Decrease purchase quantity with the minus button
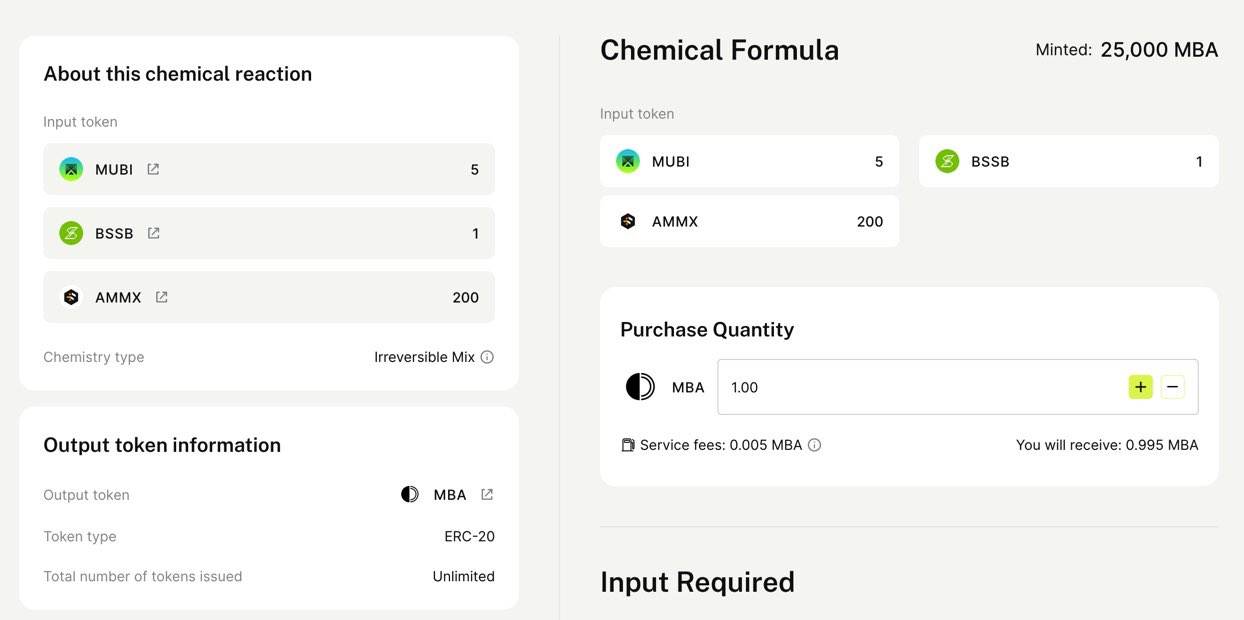This screenshot has width=1244, height=620. (x=1170, y=387)
